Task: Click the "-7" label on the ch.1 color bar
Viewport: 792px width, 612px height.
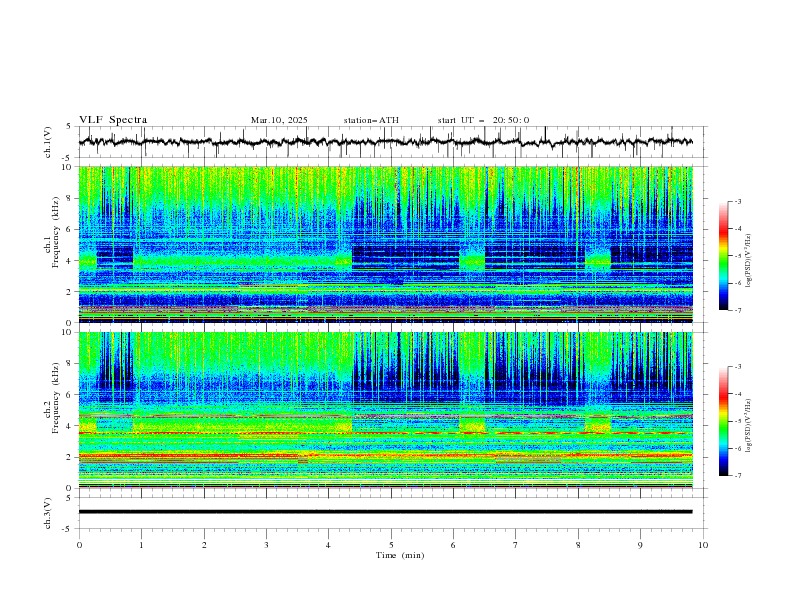Action: (737, 310)
